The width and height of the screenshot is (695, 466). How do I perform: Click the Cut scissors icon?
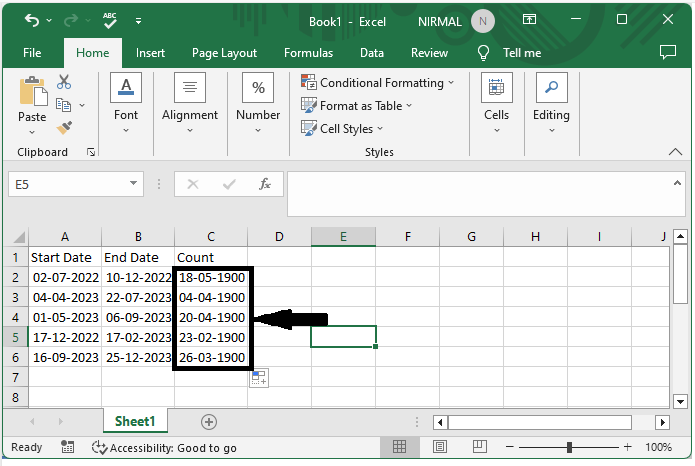[64, 83]
